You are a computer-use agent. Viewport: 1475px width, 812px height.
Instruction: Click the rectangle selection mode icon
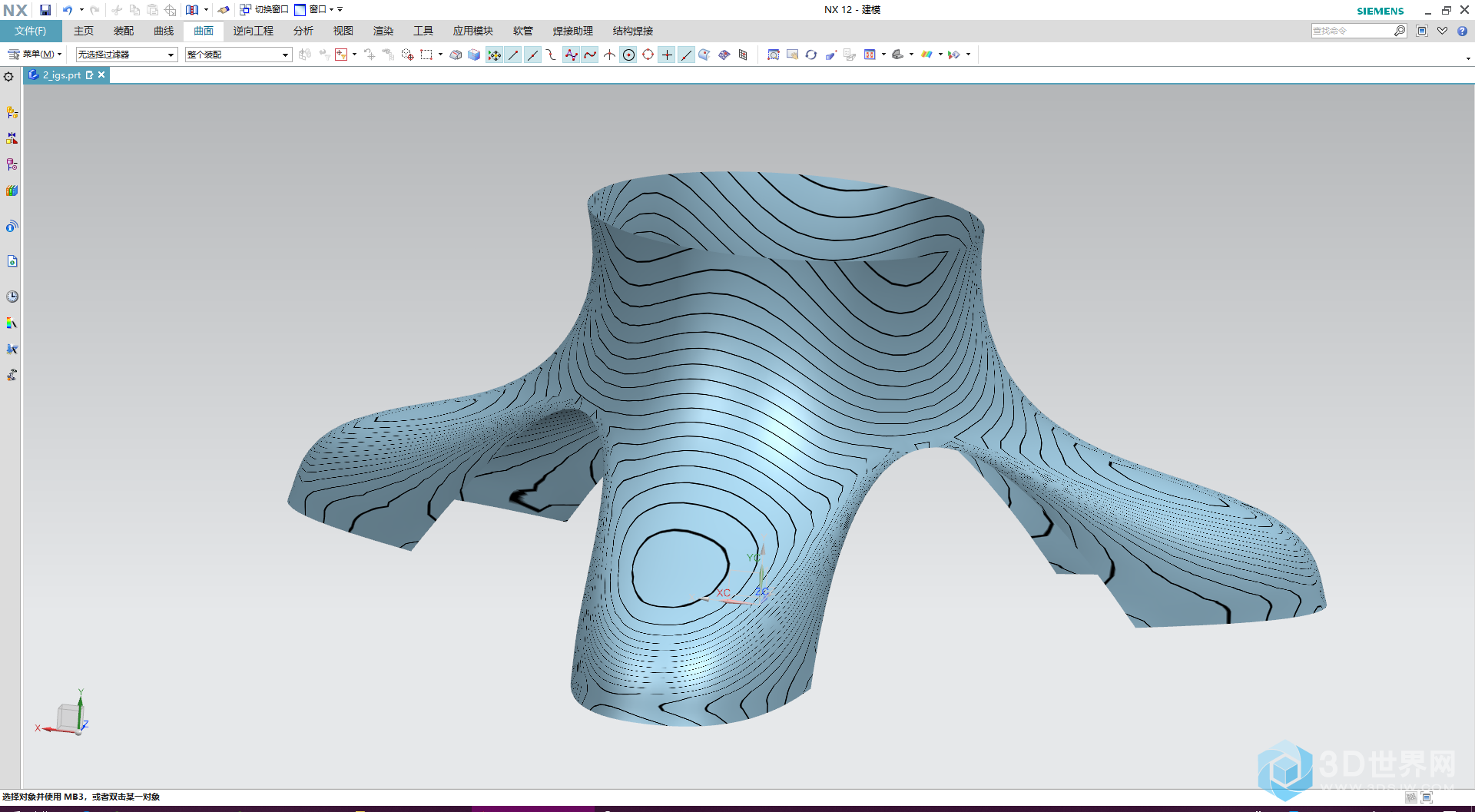[x=426, y=55]
